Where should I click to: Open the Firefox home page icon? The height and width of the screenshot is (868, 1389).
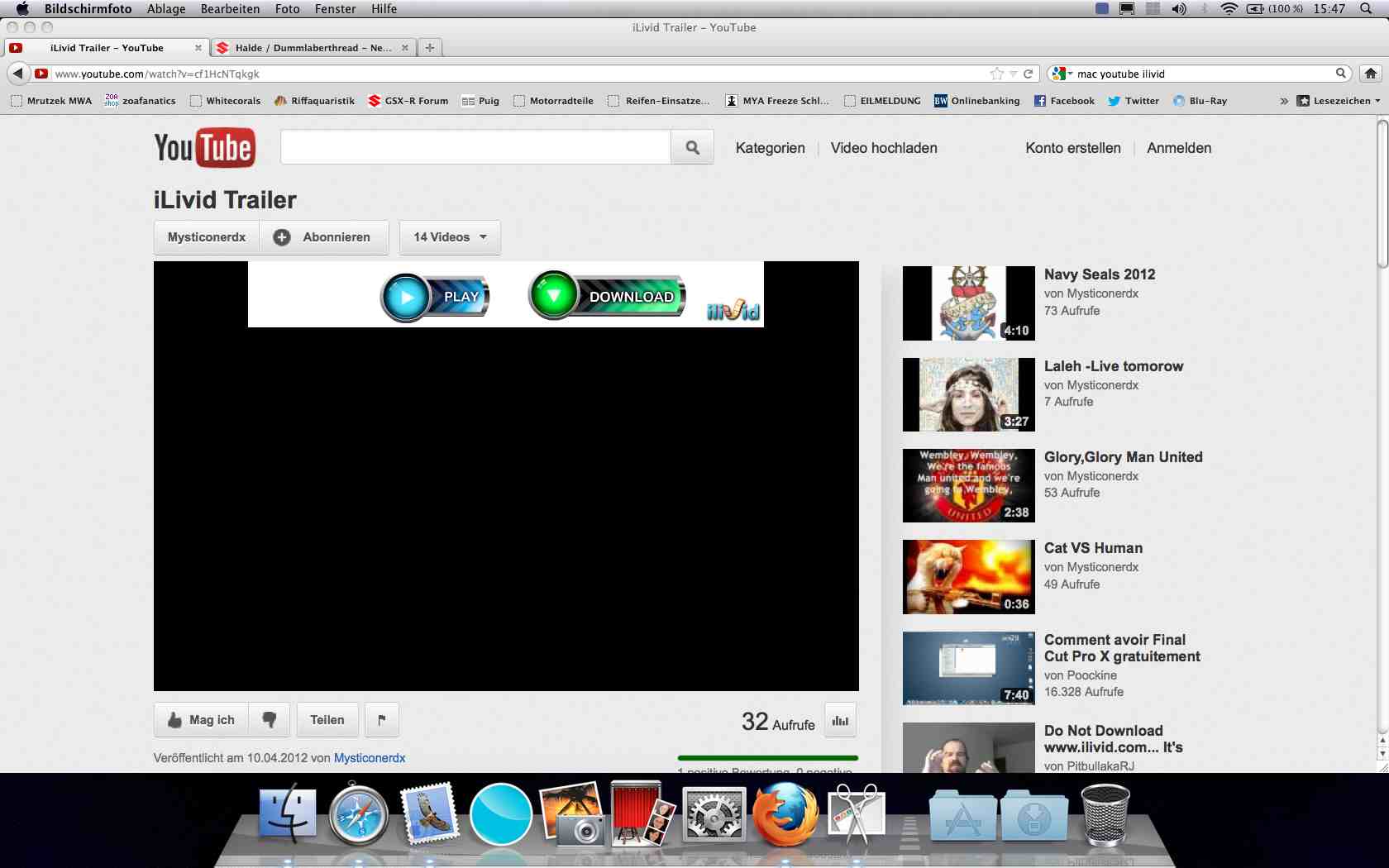coord(1371,74)
